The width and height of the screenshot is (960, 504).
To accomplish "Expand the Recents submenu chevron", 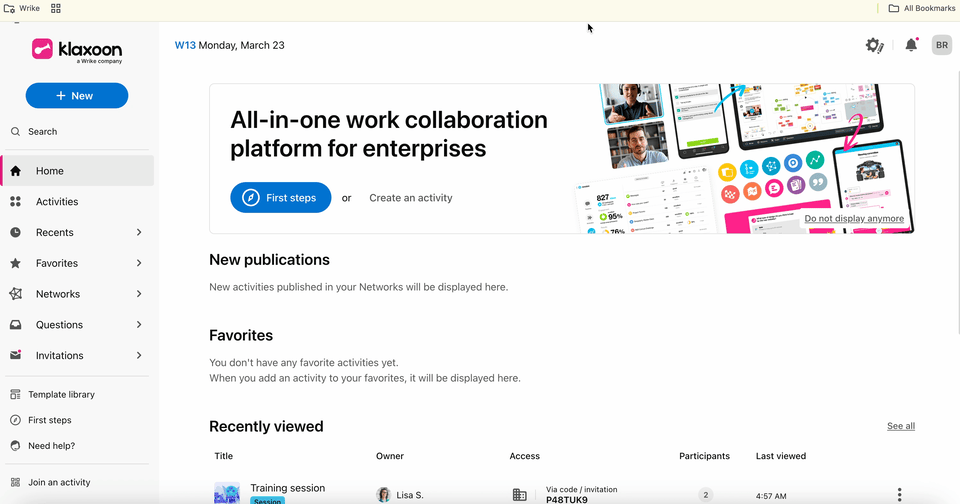I will pos(139,232).
